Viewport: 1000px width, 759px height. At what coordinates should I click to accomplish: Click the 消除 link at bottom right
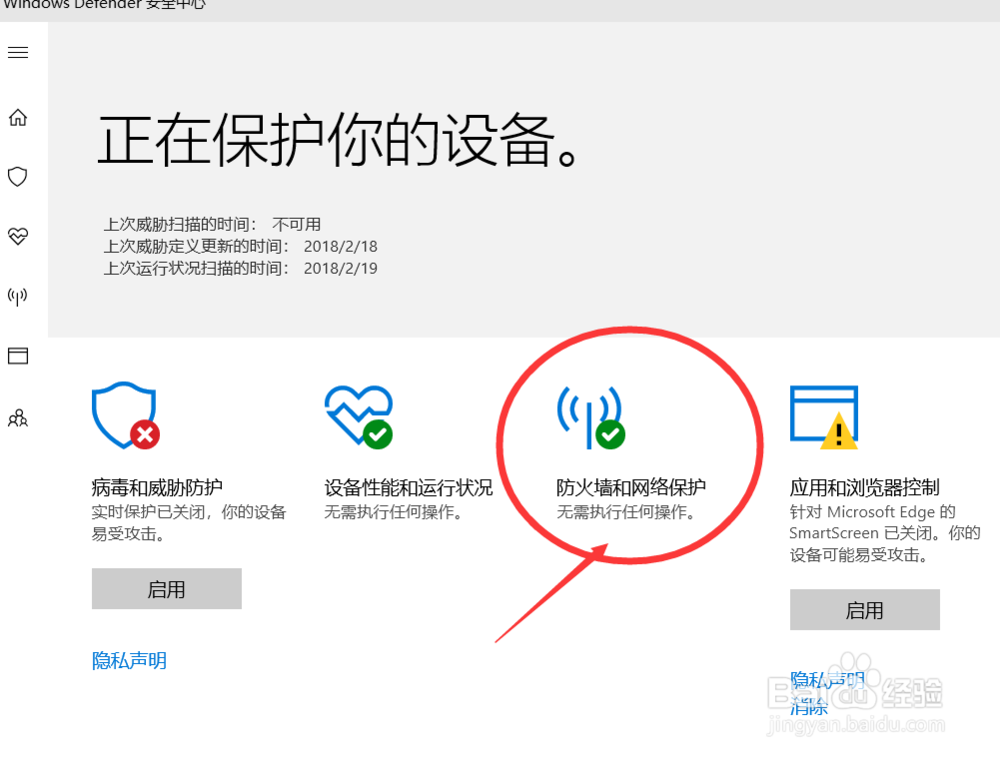click(x=808, y=707)
